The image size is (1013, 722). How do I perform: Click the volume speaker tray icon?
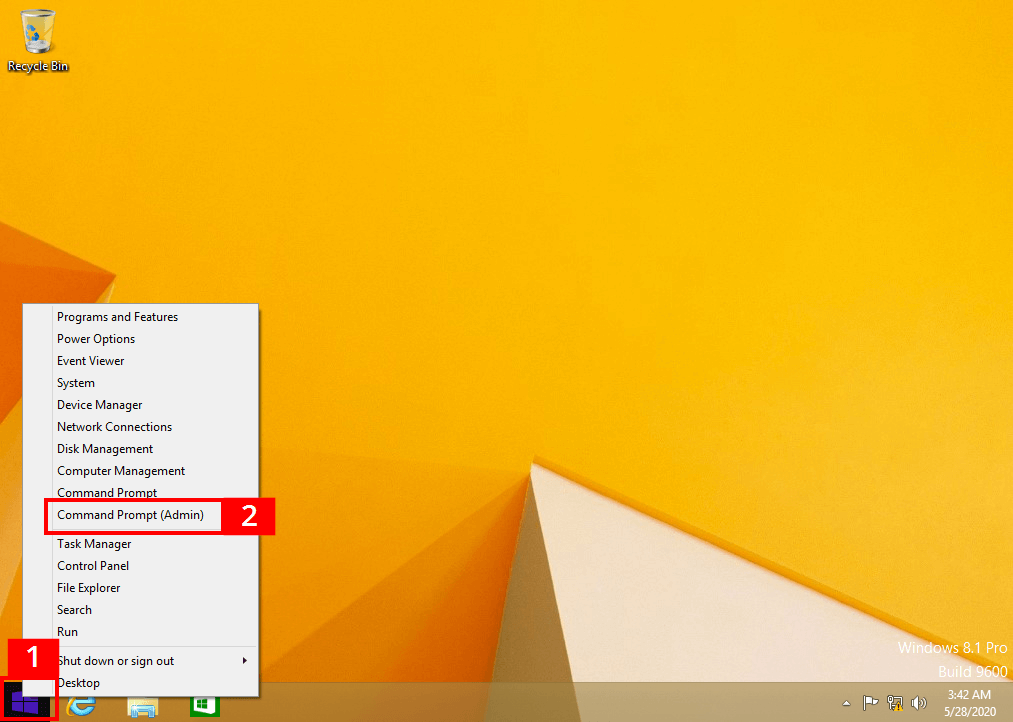tap(919, 703)
